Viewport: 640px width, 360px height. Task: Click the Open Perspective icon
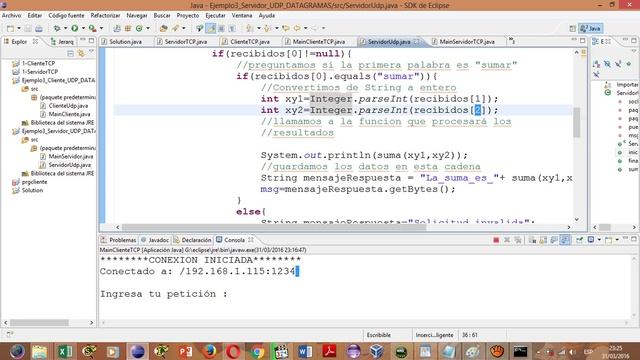point(573,28)
